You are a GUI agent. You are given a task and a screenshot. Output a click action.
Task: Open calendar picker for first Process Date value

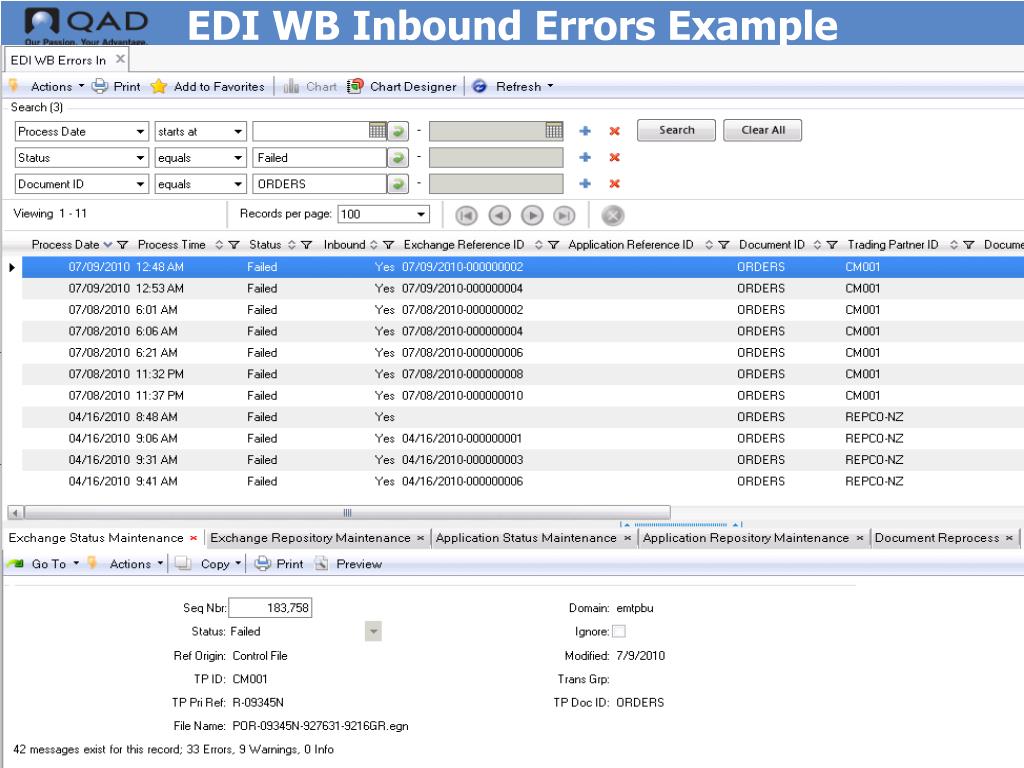point(377,131)
